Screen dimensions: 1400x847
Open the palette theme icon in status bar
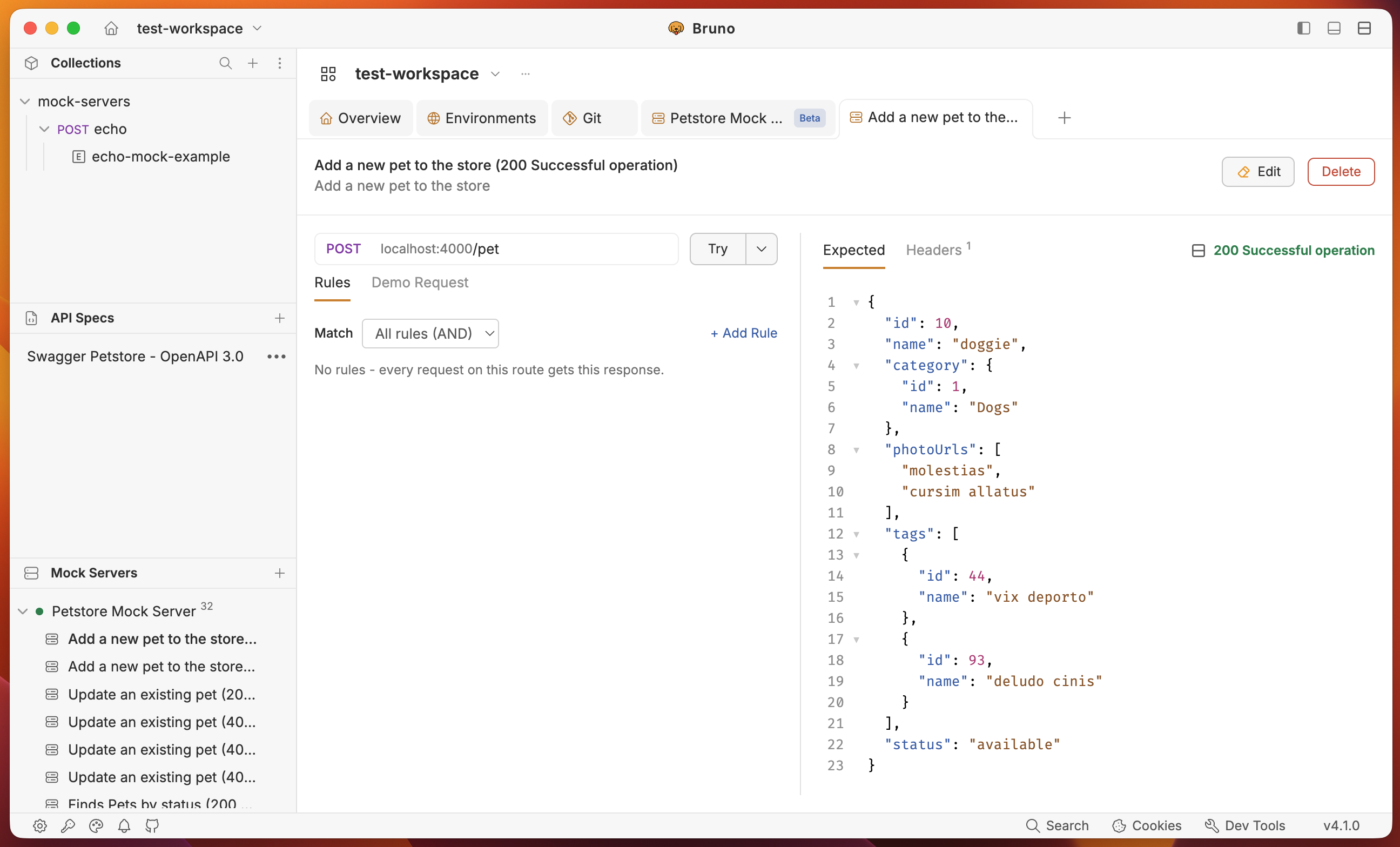(96, 826)
